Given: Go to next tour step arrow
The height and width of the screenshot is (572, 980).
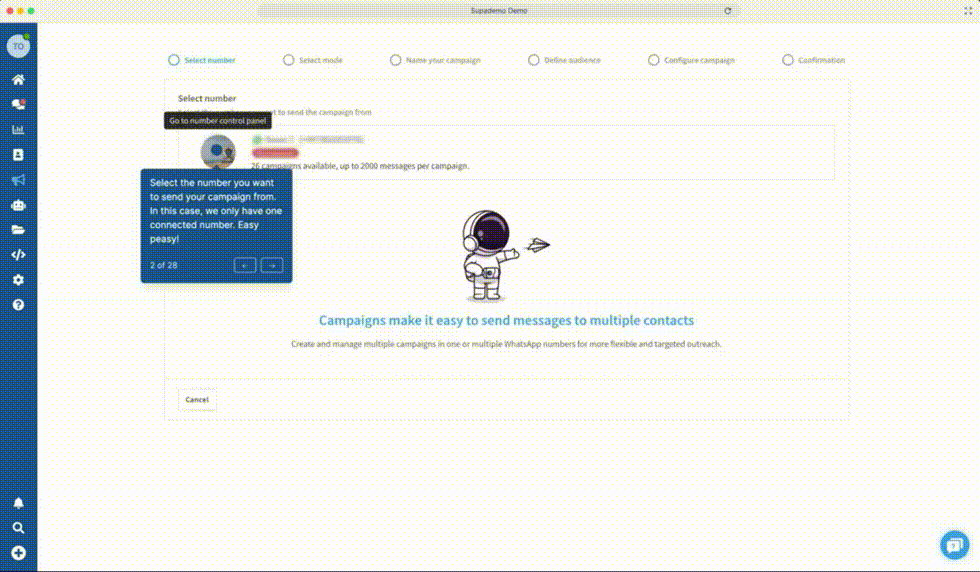Looking at the screenshot, I should point(272,265).
